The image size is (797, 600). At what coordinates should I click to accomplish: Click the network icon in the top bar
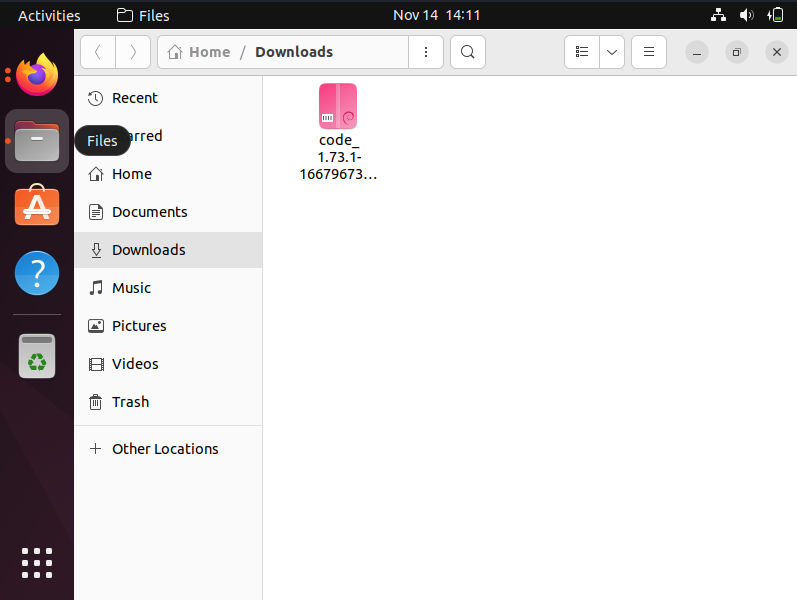point(718,15)
